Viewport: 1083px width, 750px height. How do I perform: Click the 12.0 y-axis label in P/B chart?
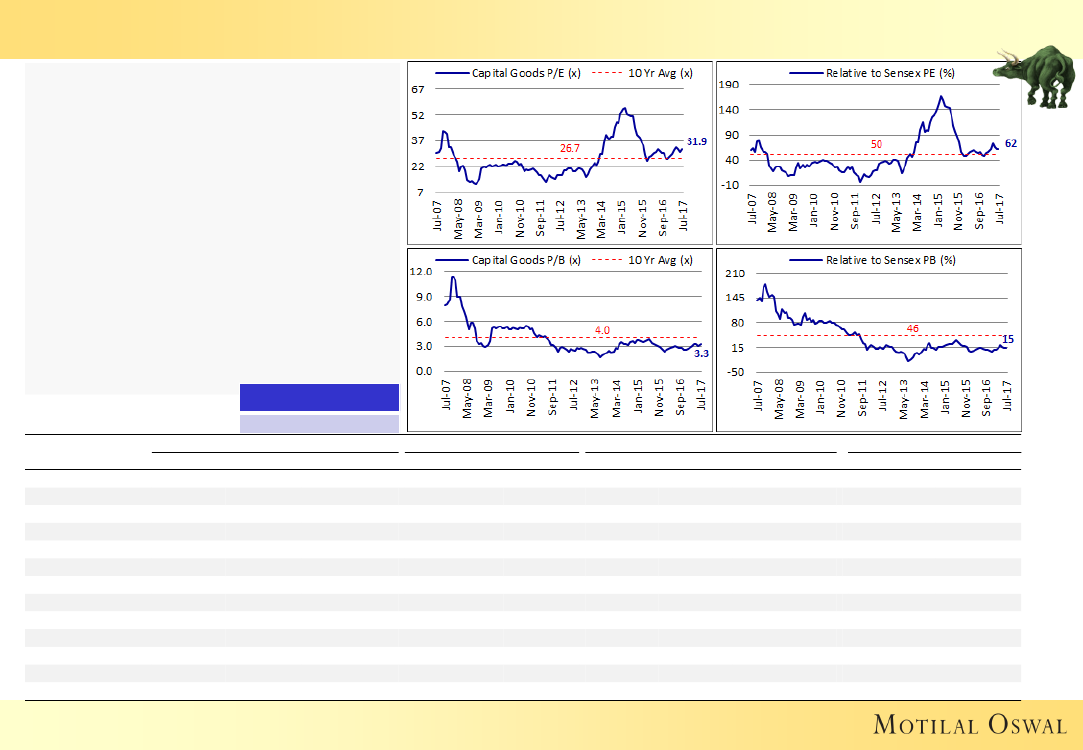tap(420, 272)
